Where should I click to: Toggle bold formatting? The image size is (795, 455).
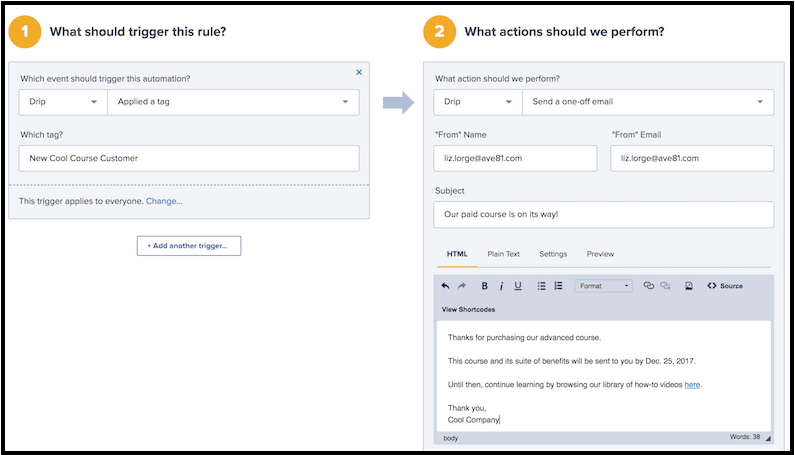(485, 286)
